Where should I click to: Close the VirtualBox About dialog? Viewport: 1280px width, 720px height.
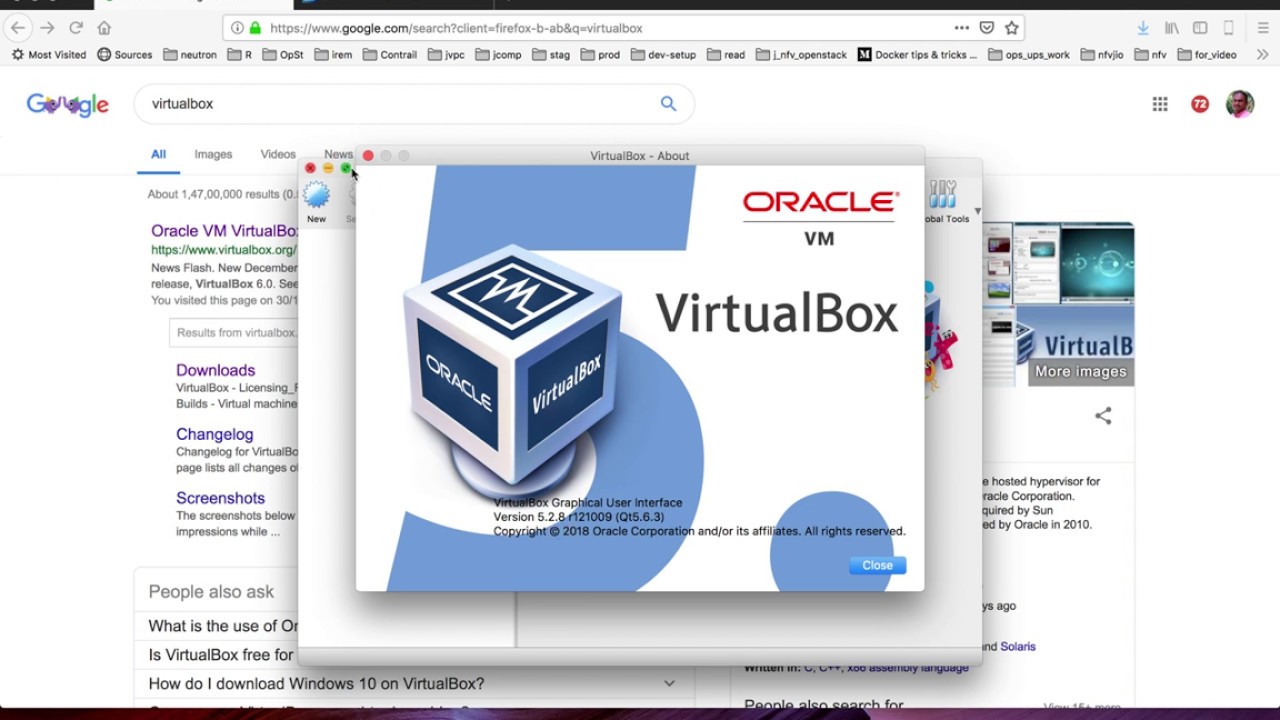click(877, 565)
